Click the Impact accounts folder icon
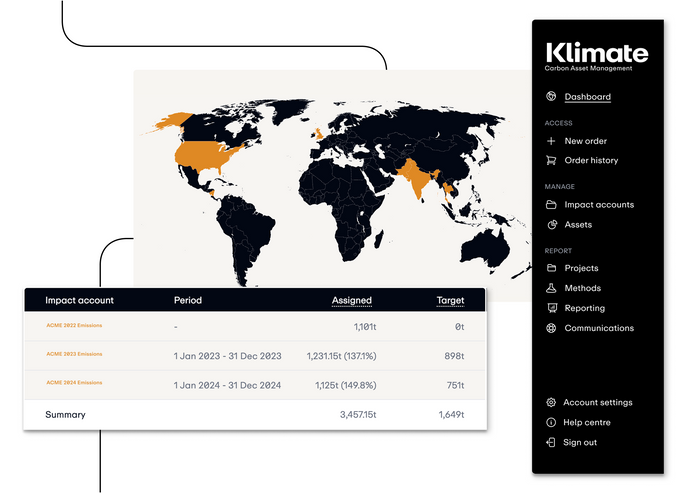This screenshot has height=493, width=700. [551, 205]
